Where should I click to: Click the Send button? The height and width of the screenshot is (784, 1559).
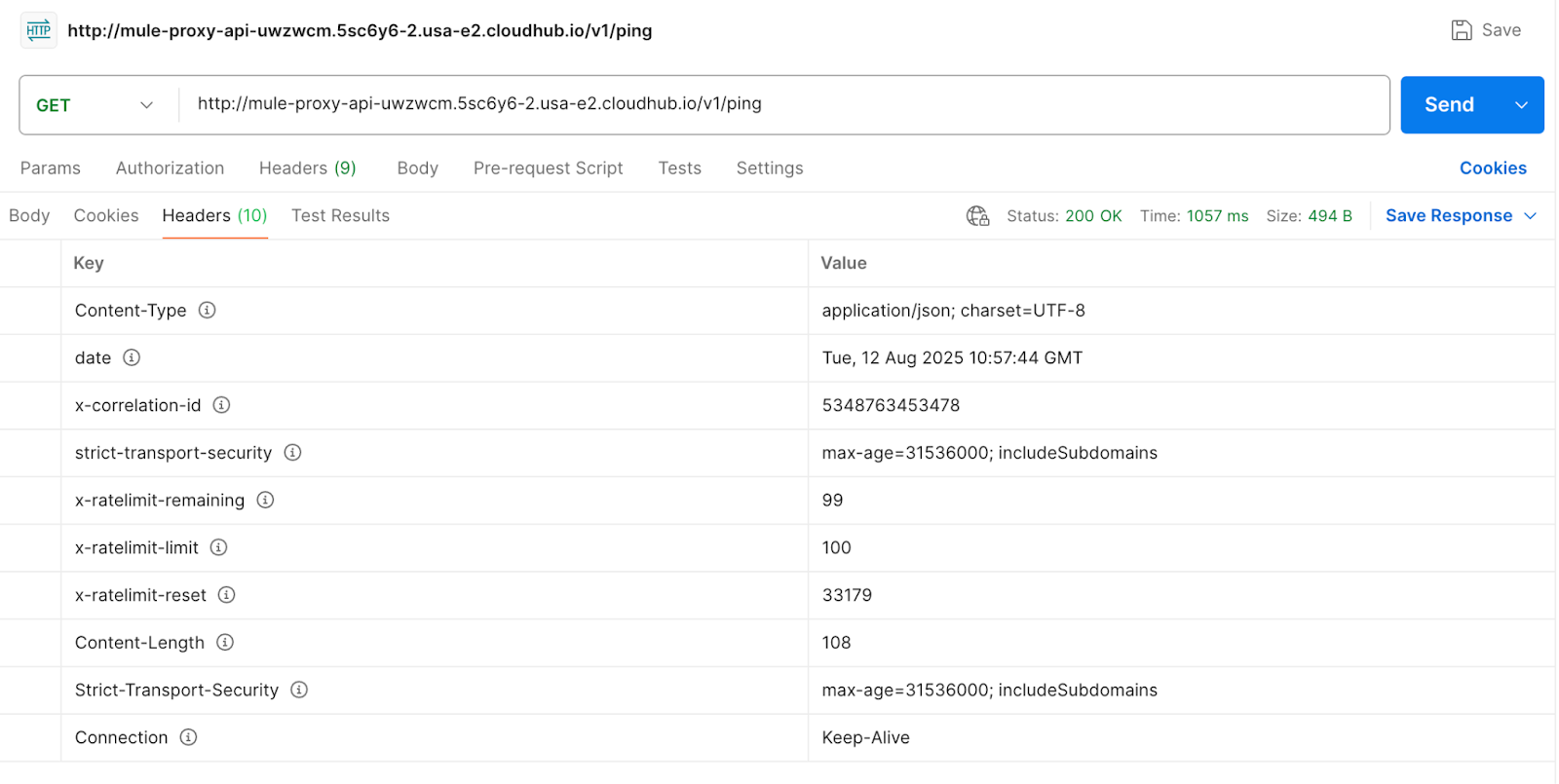(1449, 104)
